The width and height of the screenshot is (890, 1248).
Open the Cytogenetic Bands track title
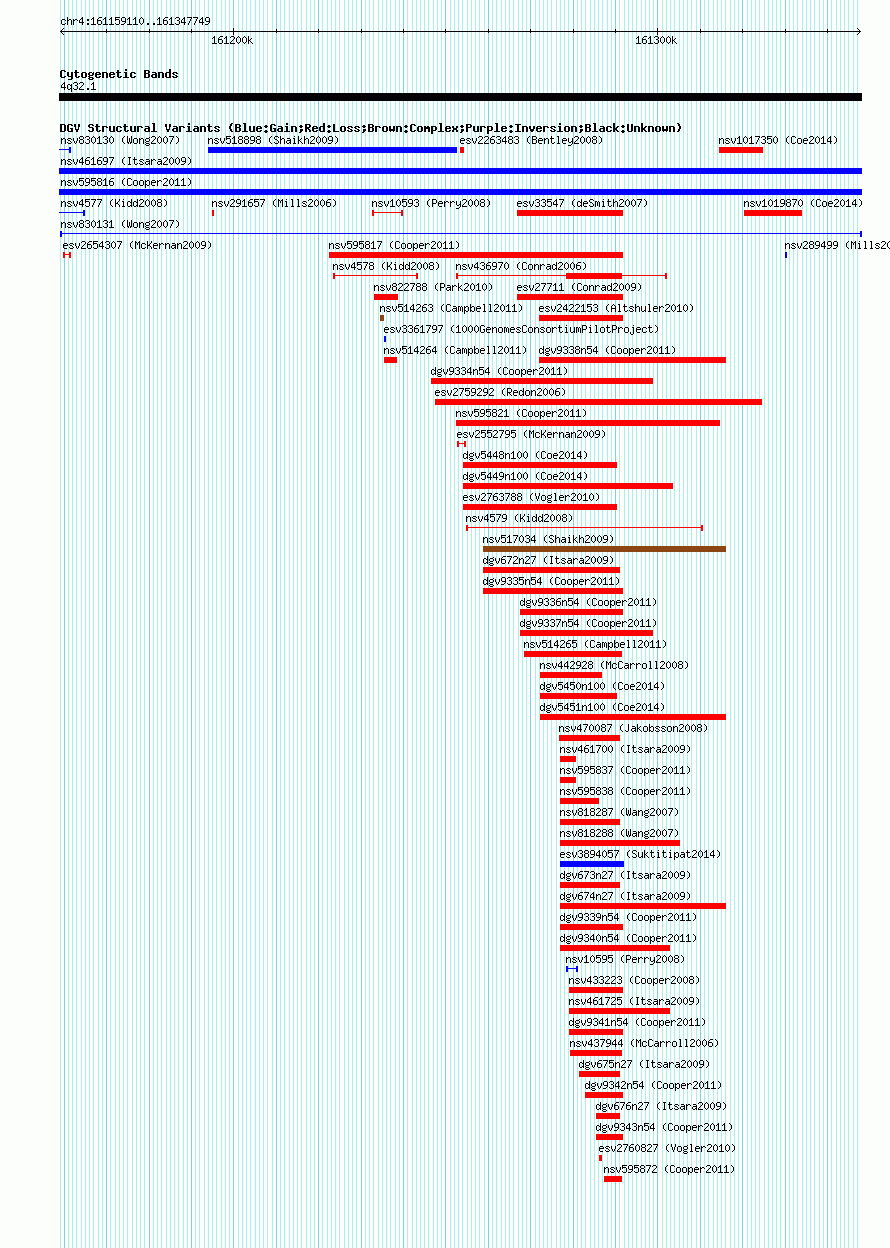[119, 74]
